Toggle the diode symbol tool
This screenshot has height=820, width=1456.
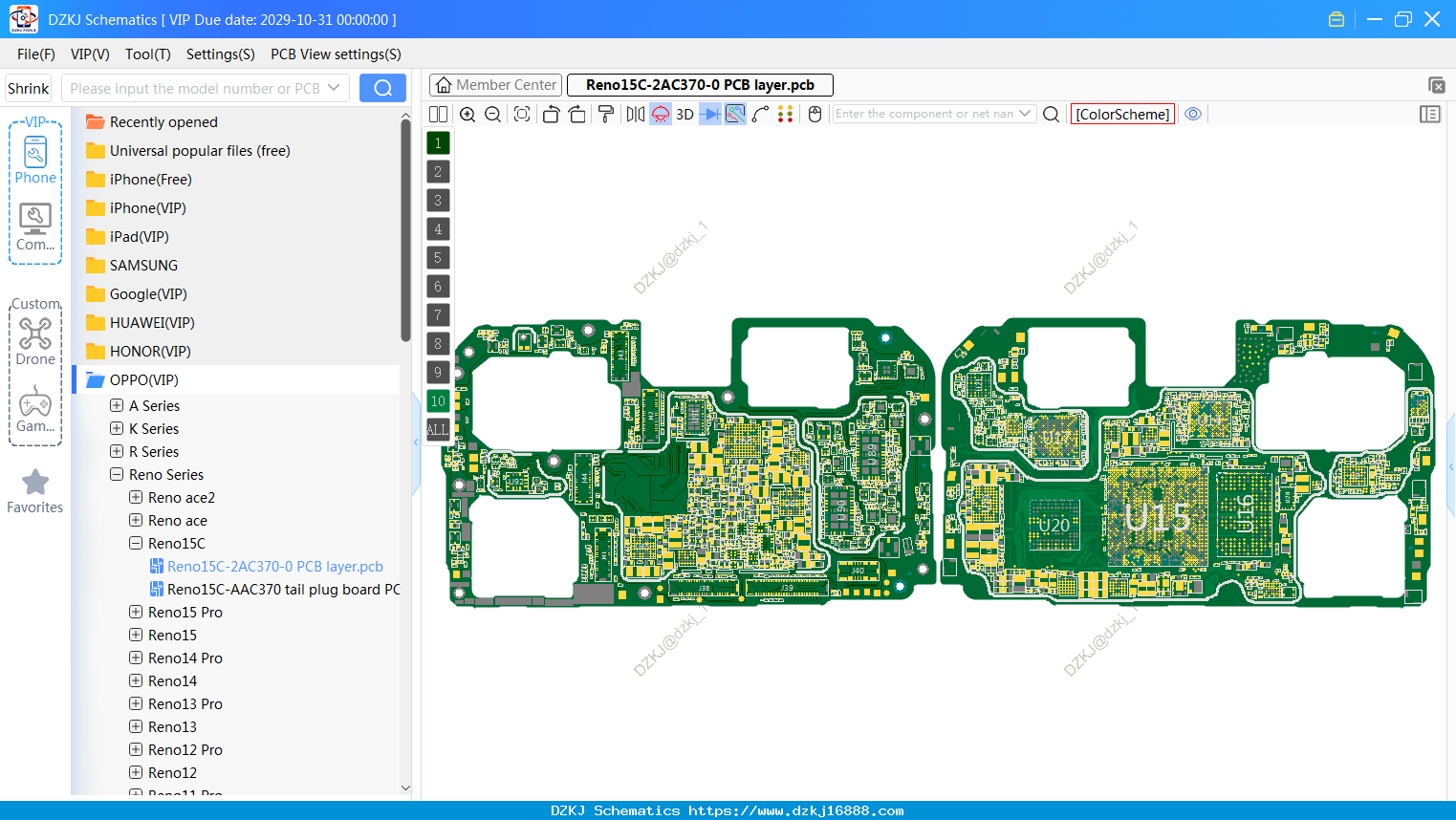[x=710, y=114]
